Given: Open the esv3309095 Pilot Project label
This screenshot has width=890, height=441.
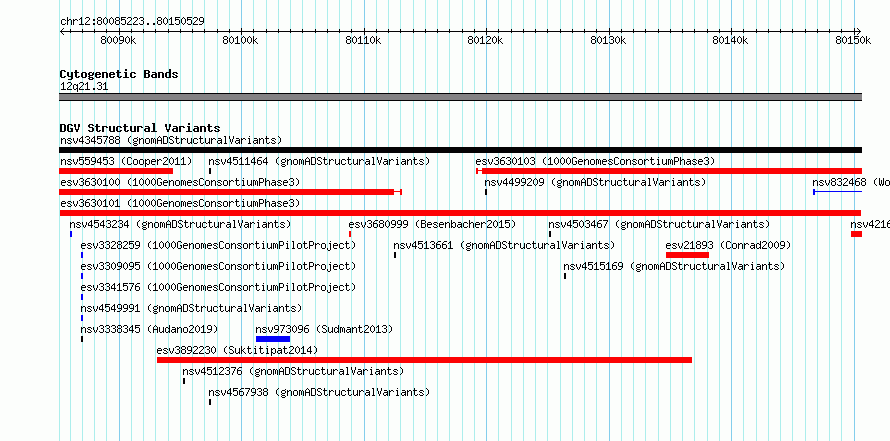Looking at the screenshot, I should coord(218,266).
